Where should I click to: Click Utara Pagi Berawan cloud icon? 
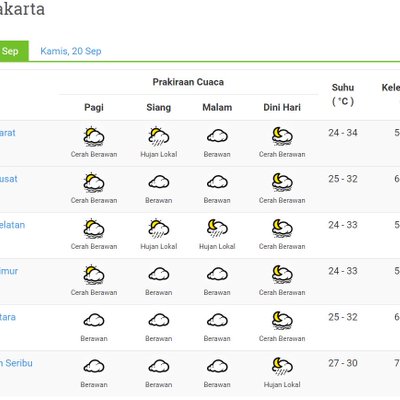tap(94, 320)
